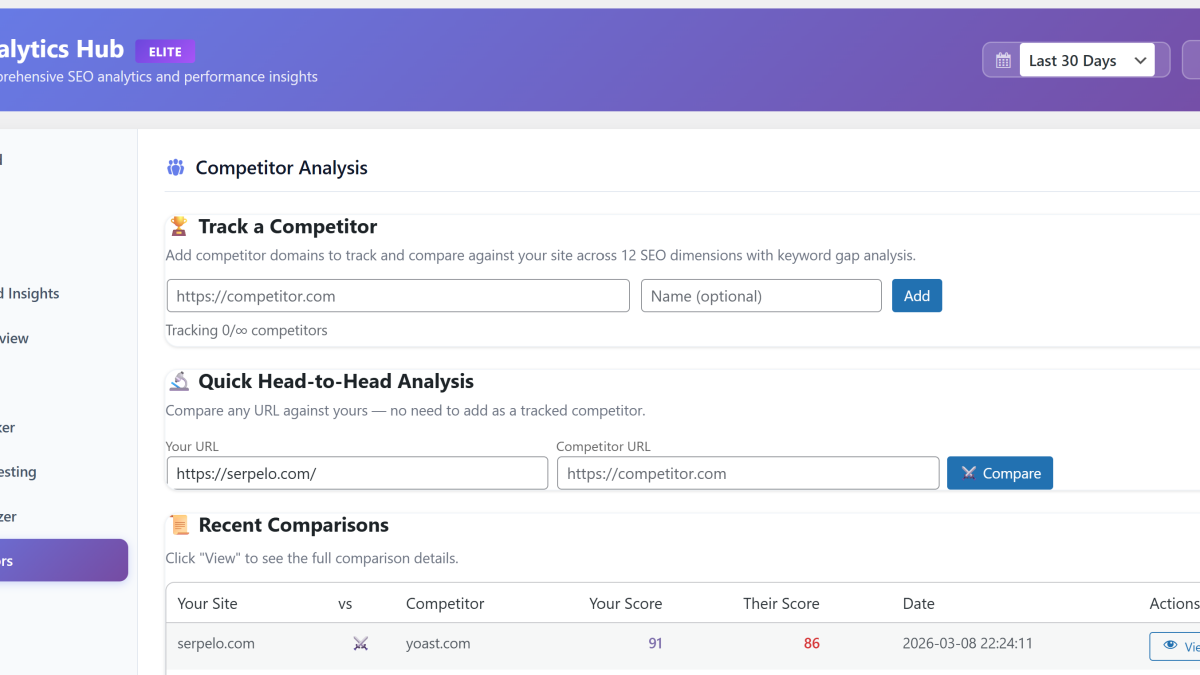Expand the chevron on the date range selector
The width and height of the screenshot is (1200, 675).
1140,60
